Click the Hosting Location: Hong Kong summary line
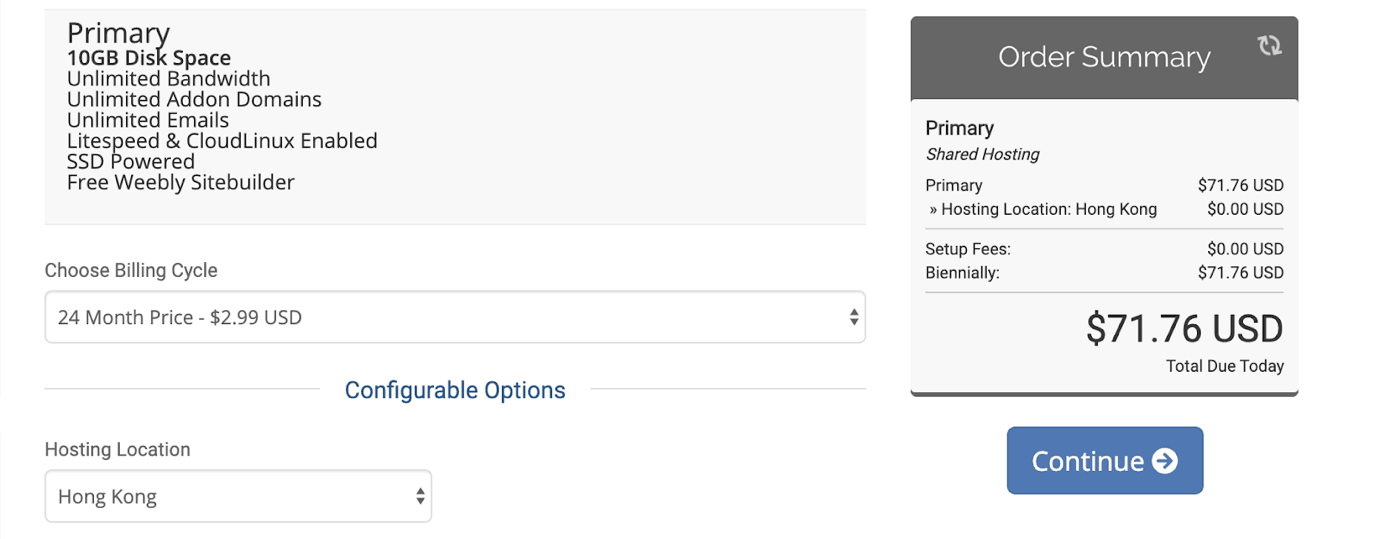This screenshot has height=539, width=1380. (x=1105, y=209)
